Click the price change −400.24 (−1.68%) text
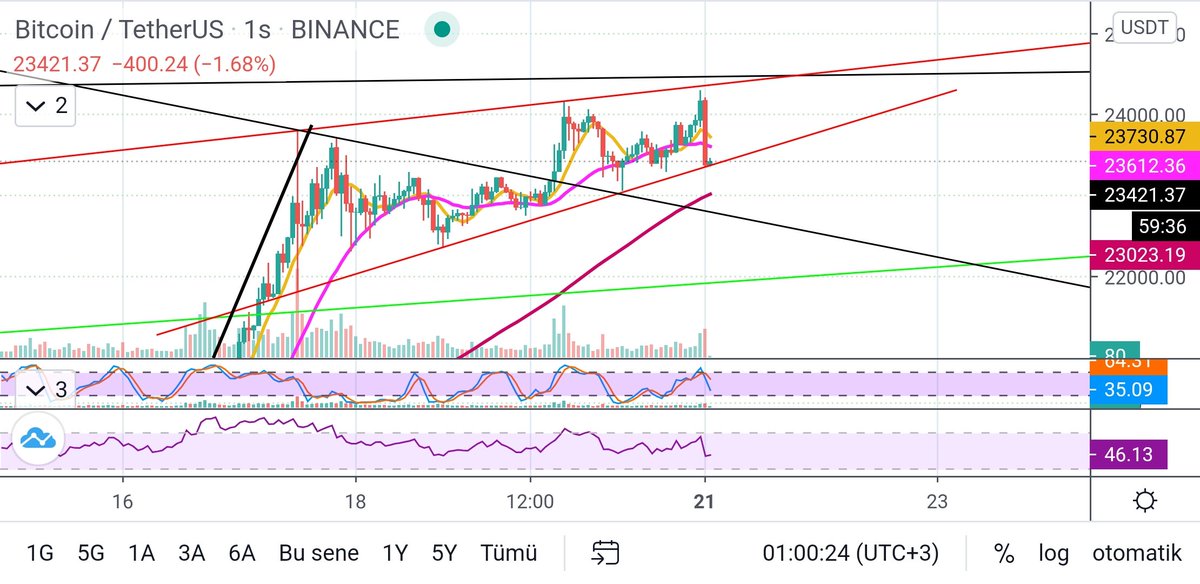This screenshot has width=1200, height=584. click(194, 64)
